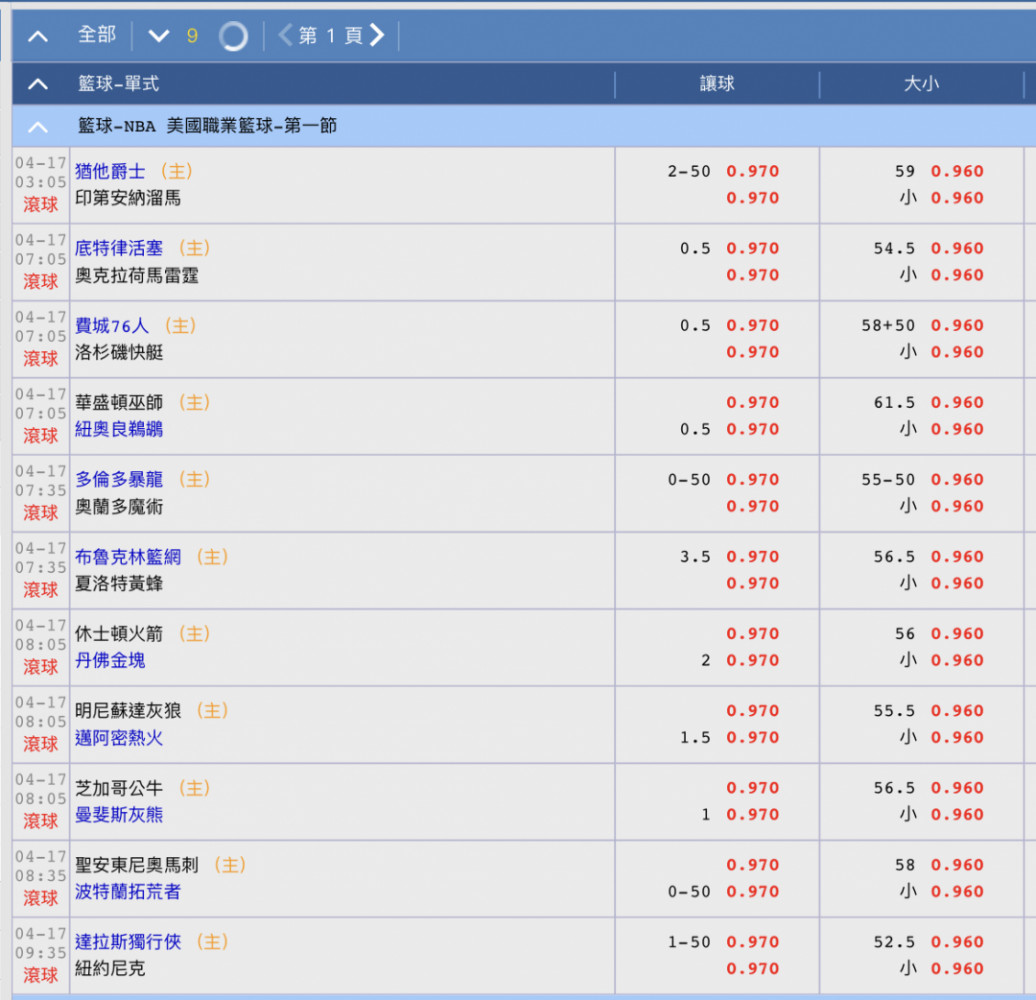Open team 波特蘭拓荒者
The height and width of the screenshot is (1000, 1036).
128,892
